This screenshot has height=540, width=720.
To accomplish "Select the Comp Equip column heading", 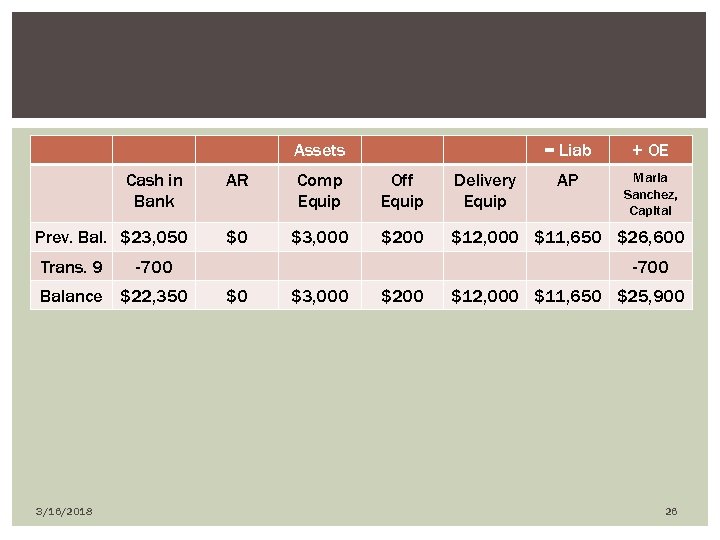I will click(x=319, y=190).
